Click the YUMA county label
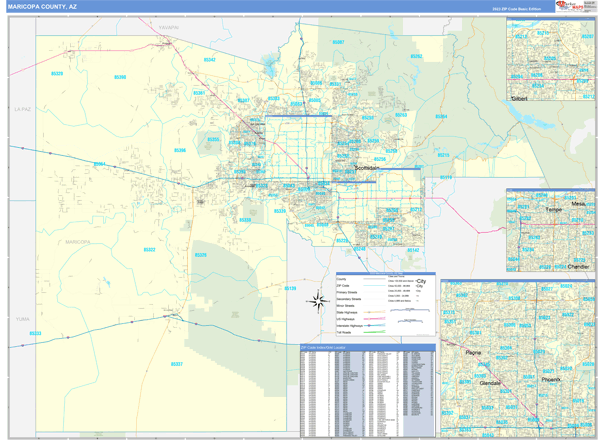 pyautogui.click(x=22, y=318)
